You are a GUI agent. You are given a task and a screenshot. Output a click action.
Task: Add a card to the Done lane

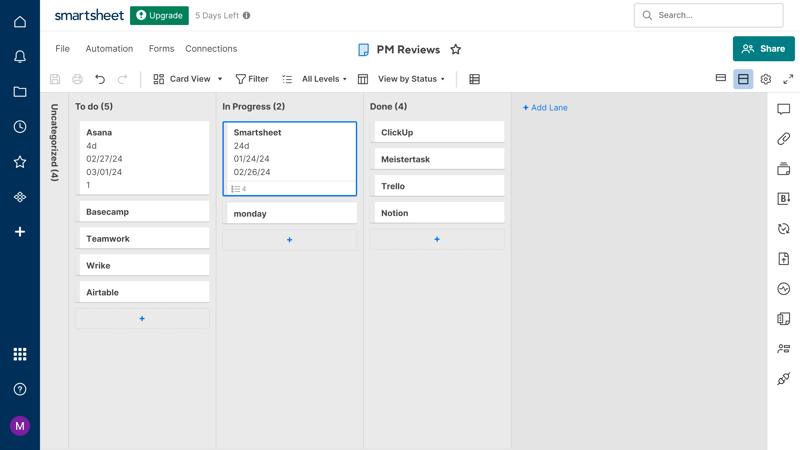click(x=437, y=239)
